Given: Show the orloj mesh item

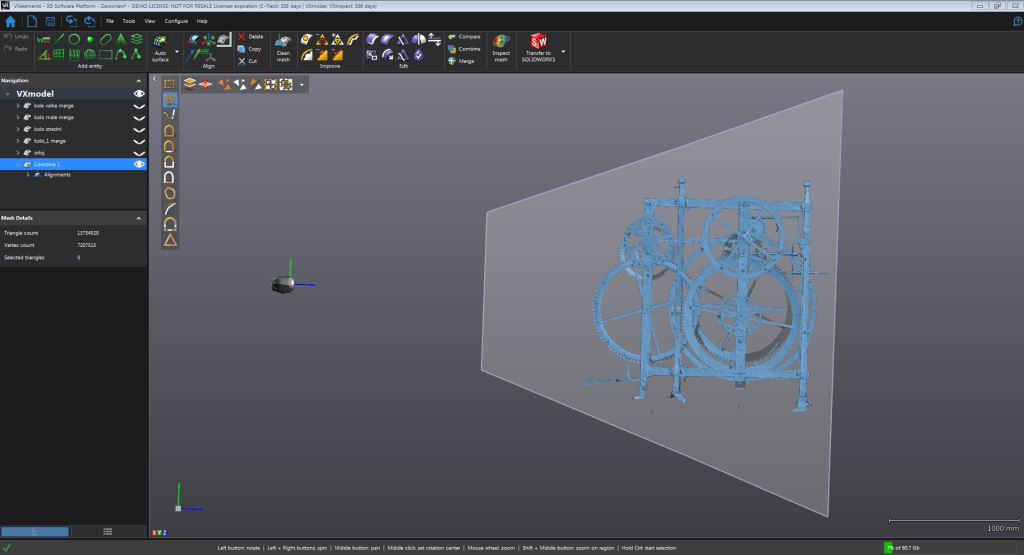Looking at the screenshot, I should coord(140,152).
